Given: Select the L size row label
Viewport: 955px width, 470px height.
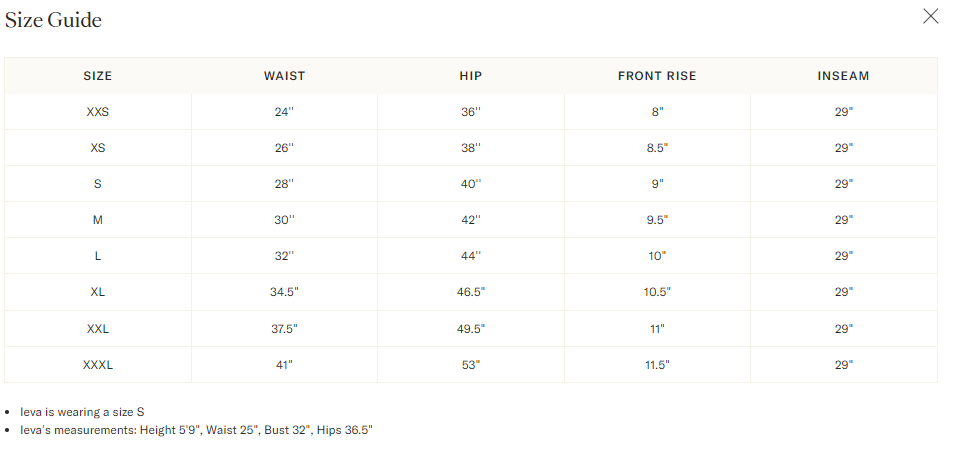Looking at the screenshot, I should 97,256.
